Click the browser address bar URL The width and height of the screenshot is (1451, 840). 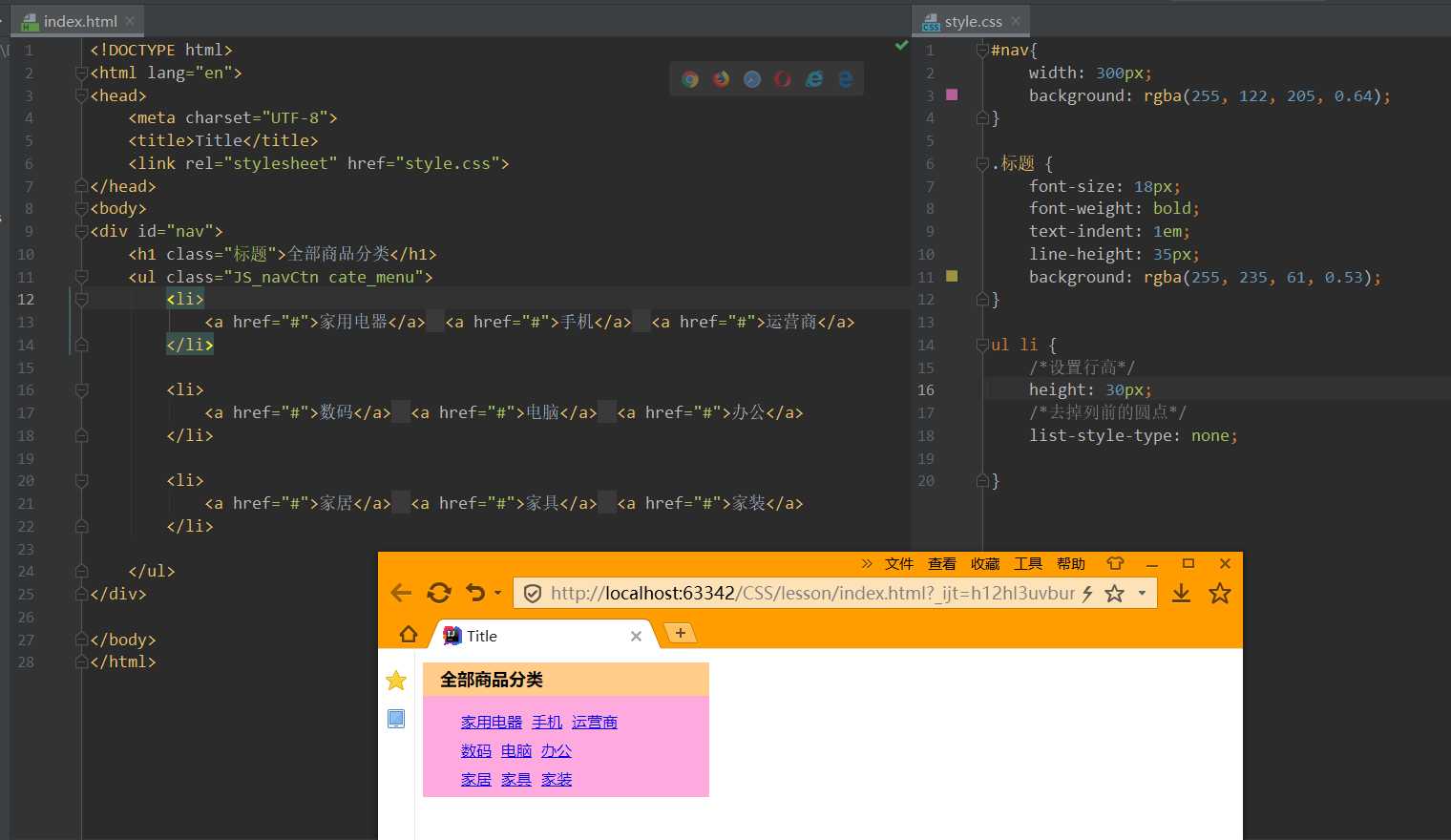click(812, 594)
